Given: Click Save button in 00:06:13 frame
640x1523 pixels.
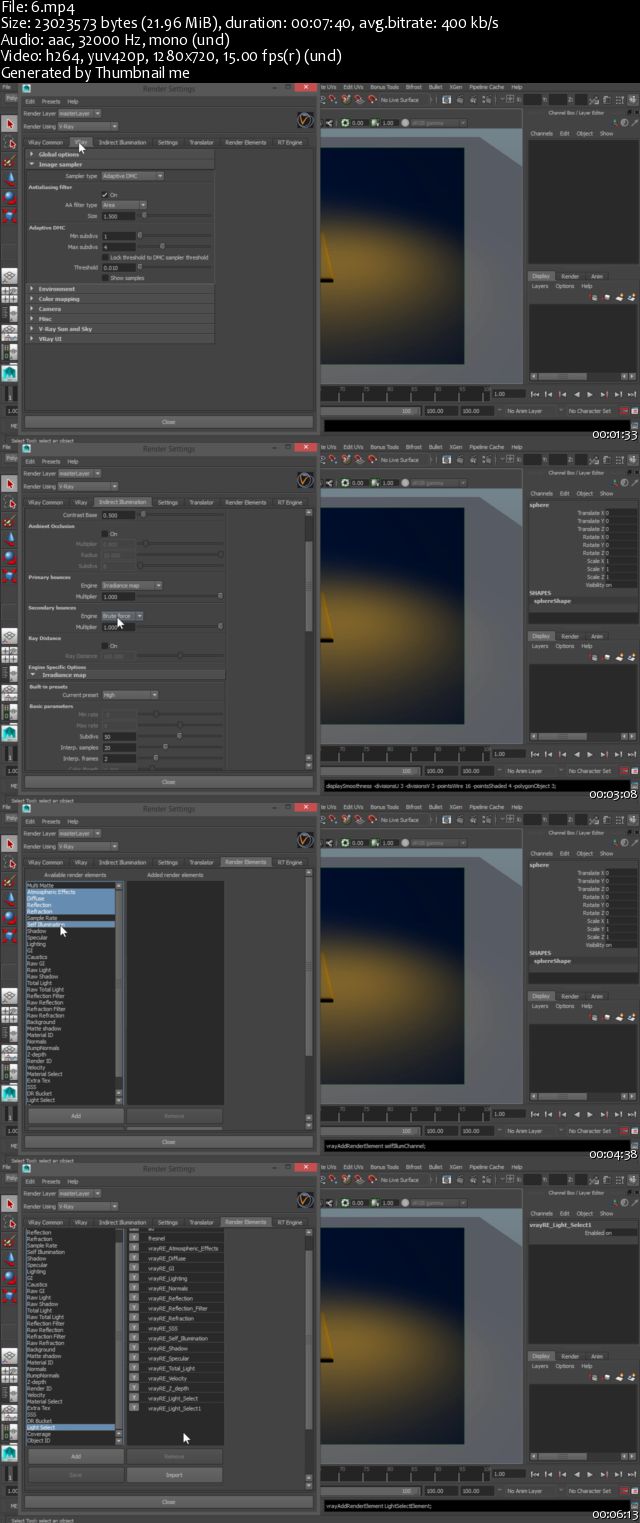Looking at the screenshot, I should [75, 1475].
